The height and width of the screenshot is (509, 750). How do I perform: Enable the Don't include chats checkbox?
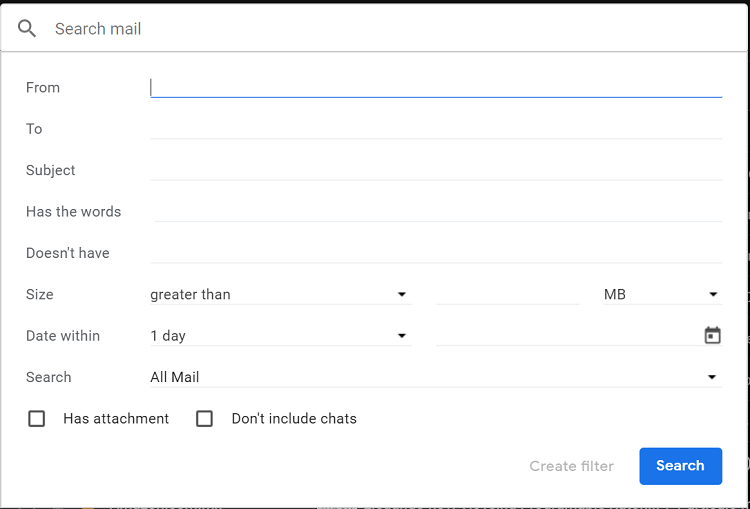[x=205, y=419]
